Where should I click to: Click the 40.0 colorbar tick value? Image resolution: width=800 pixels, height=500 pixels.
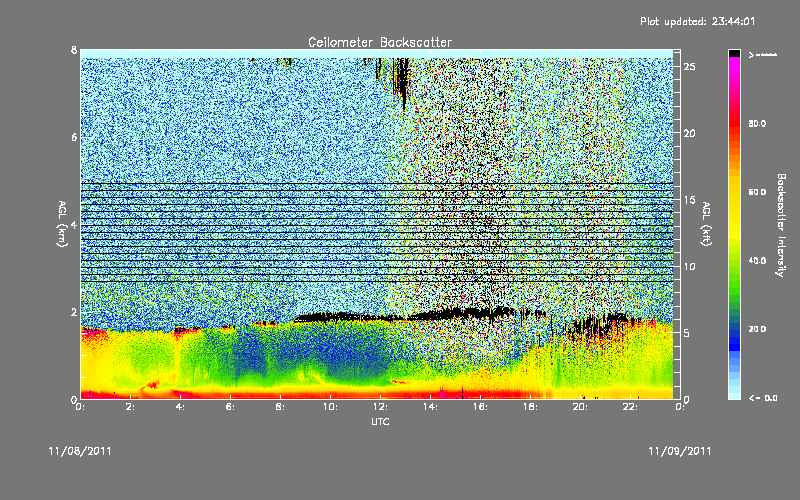pyautogui.click(x=757, y=261)
